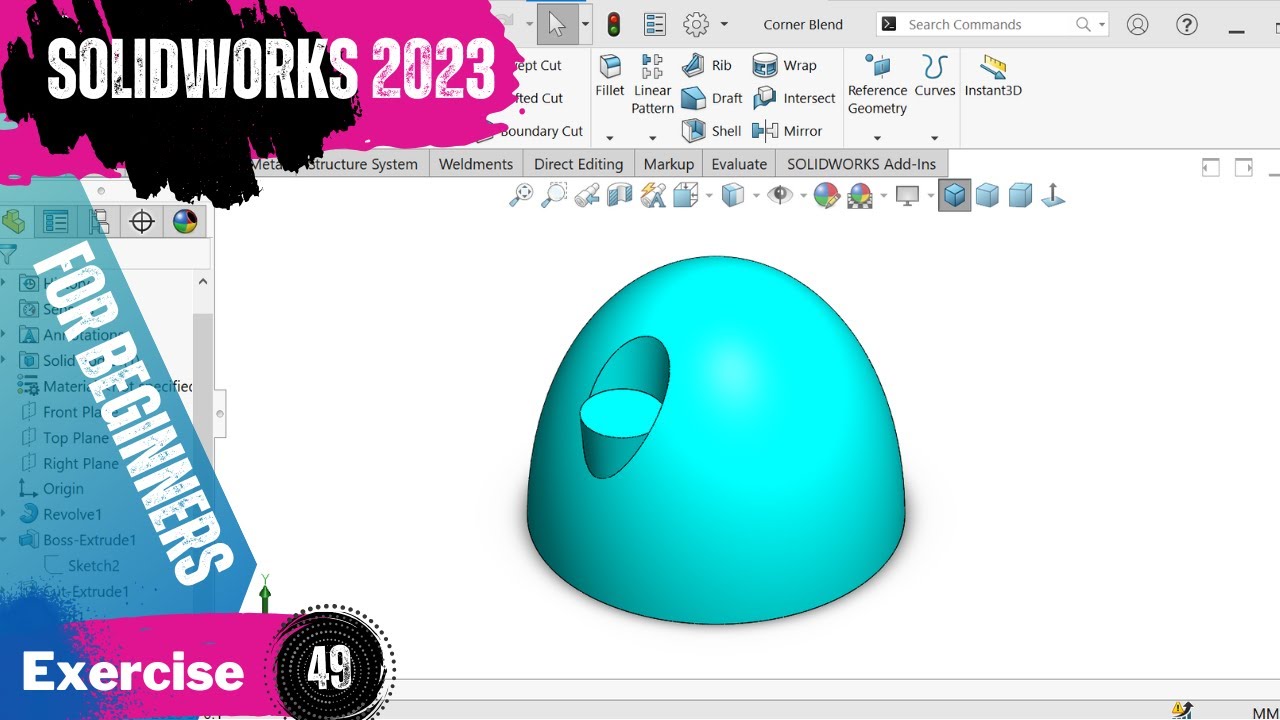Switch to the Weldments tab
The height and width of the screenshot is (720, 1280).
click(476, 164)
